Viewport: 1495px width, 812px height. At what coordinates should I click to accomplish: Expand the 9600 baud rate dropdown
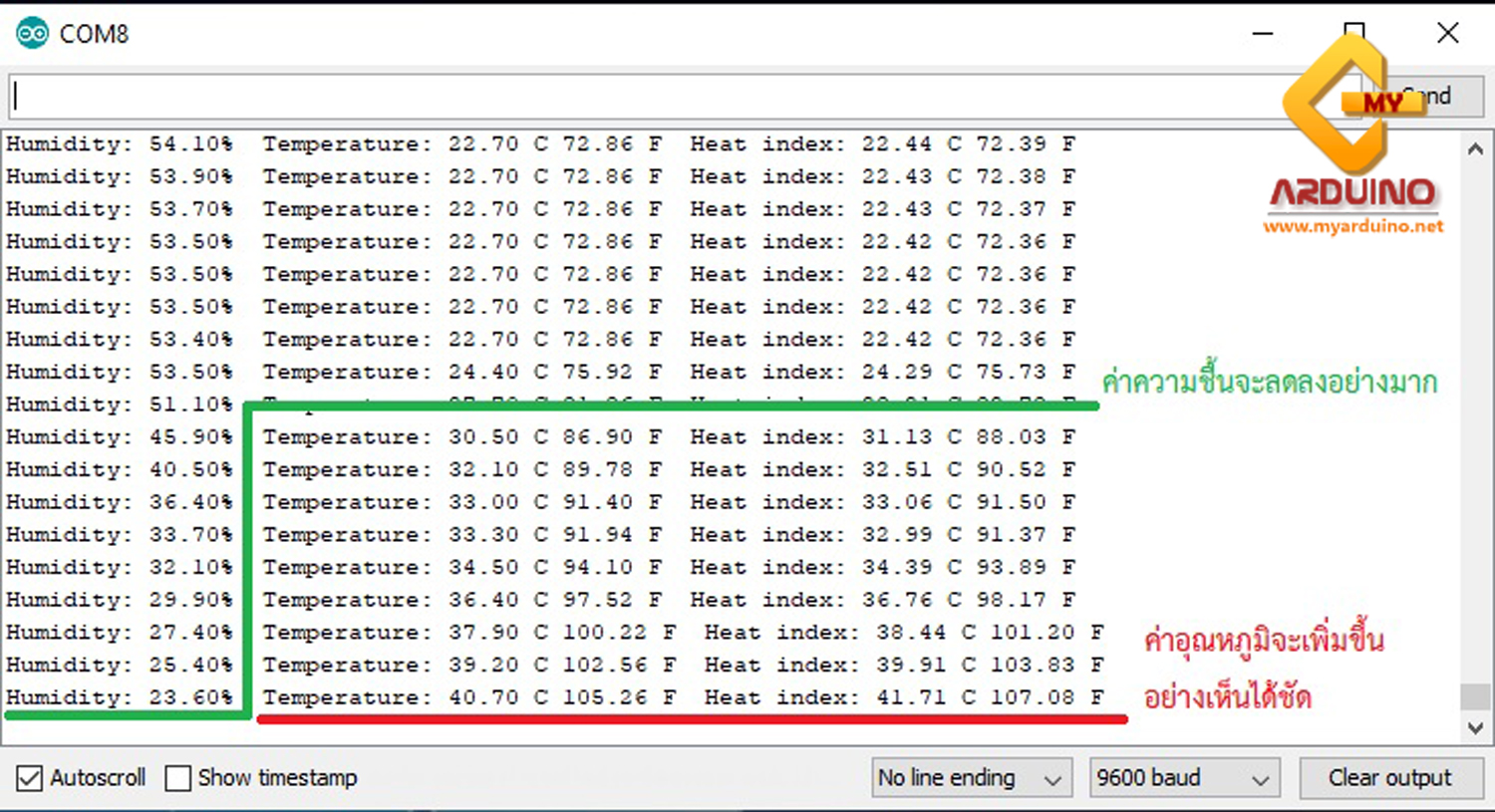[x=1184, y=778]
